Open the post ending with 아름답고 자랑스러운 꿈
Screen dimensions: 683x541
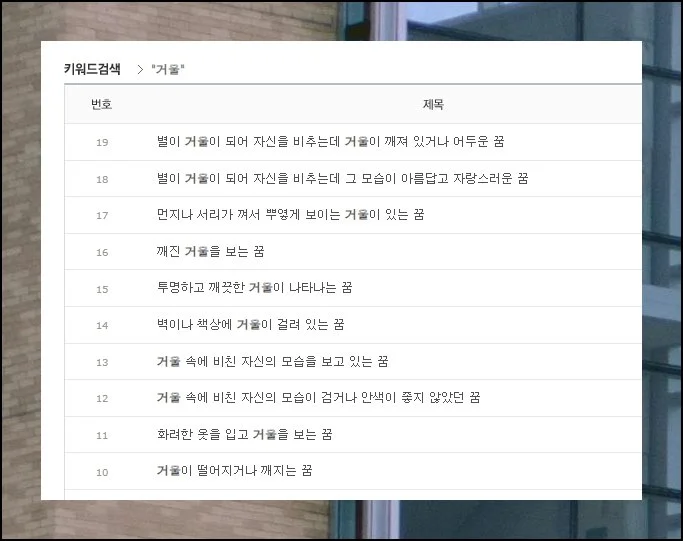pyautogui.click(x=342, y=179)
